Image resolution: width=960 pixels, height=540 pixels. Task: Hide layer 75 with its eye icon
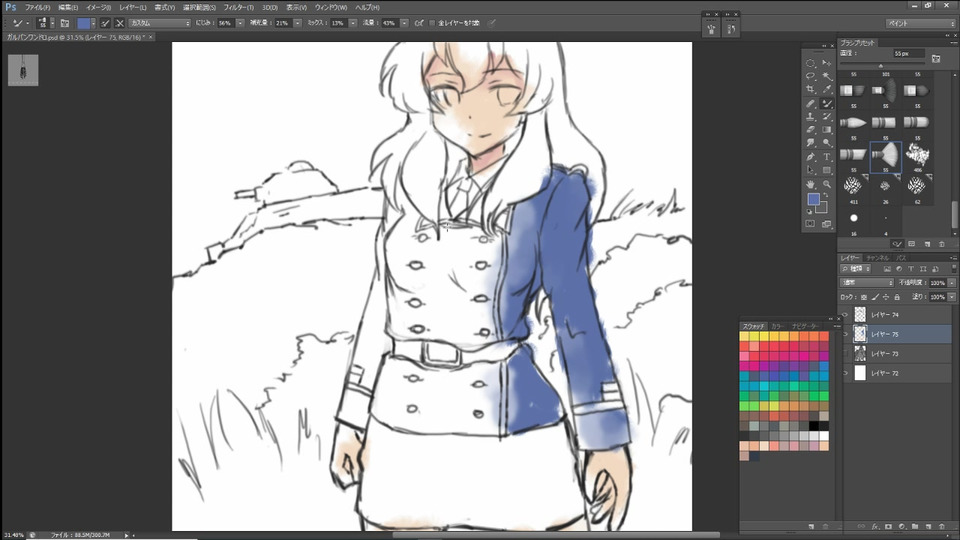tap(846, 334)
